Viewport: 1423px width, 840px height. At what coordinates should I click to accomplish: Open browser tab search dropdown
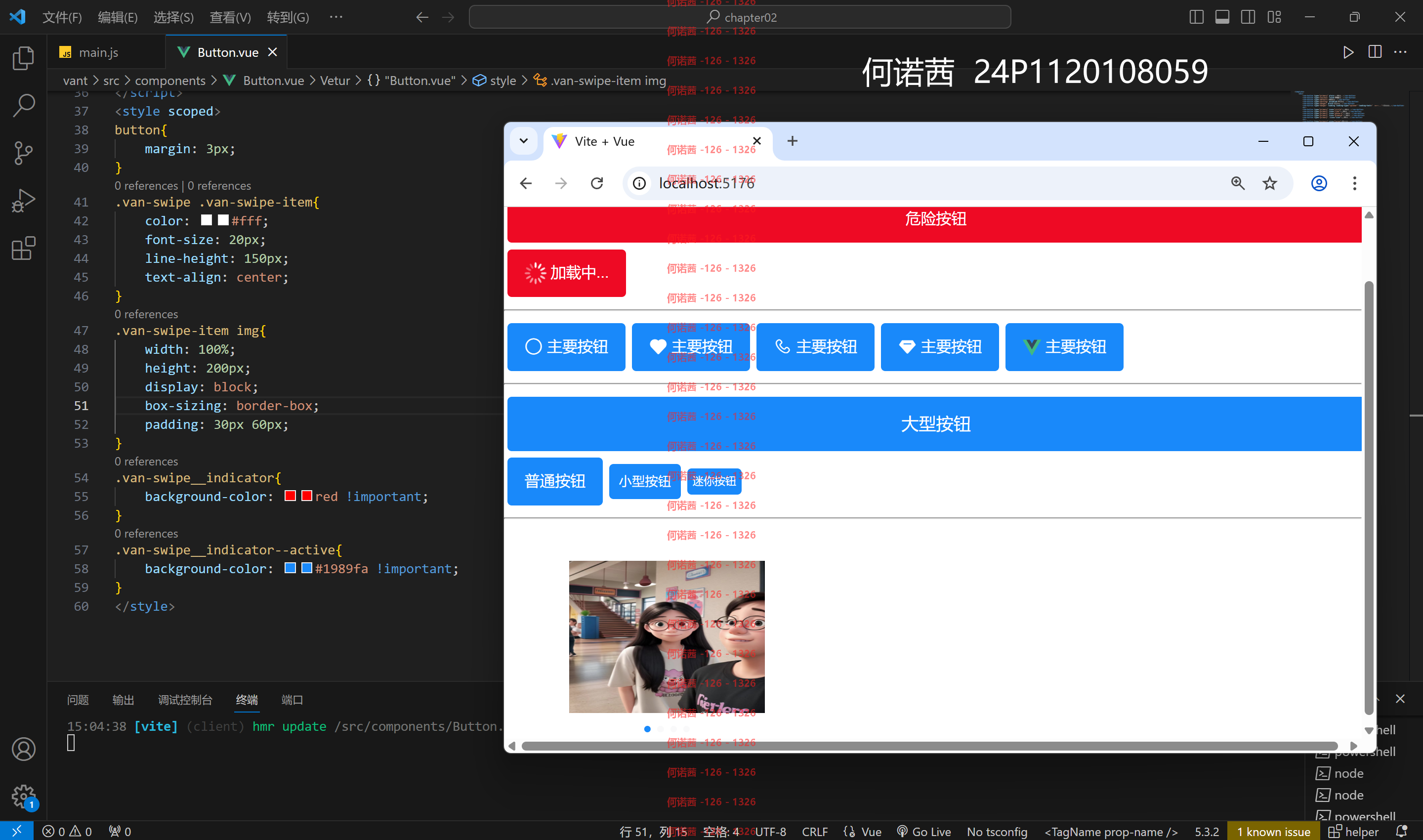[524, 141]
